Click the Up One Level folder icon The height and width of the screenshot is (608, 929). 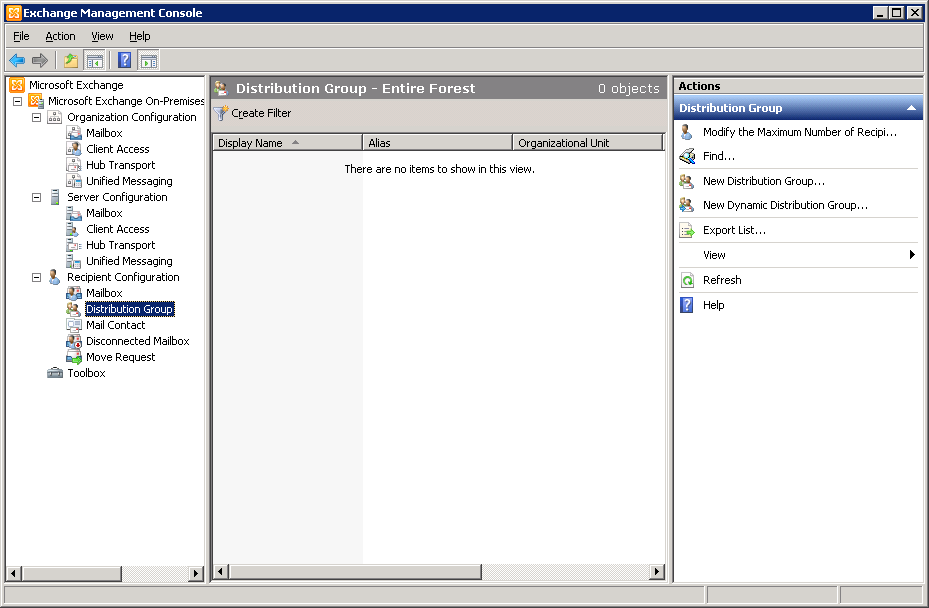point(71,60)
